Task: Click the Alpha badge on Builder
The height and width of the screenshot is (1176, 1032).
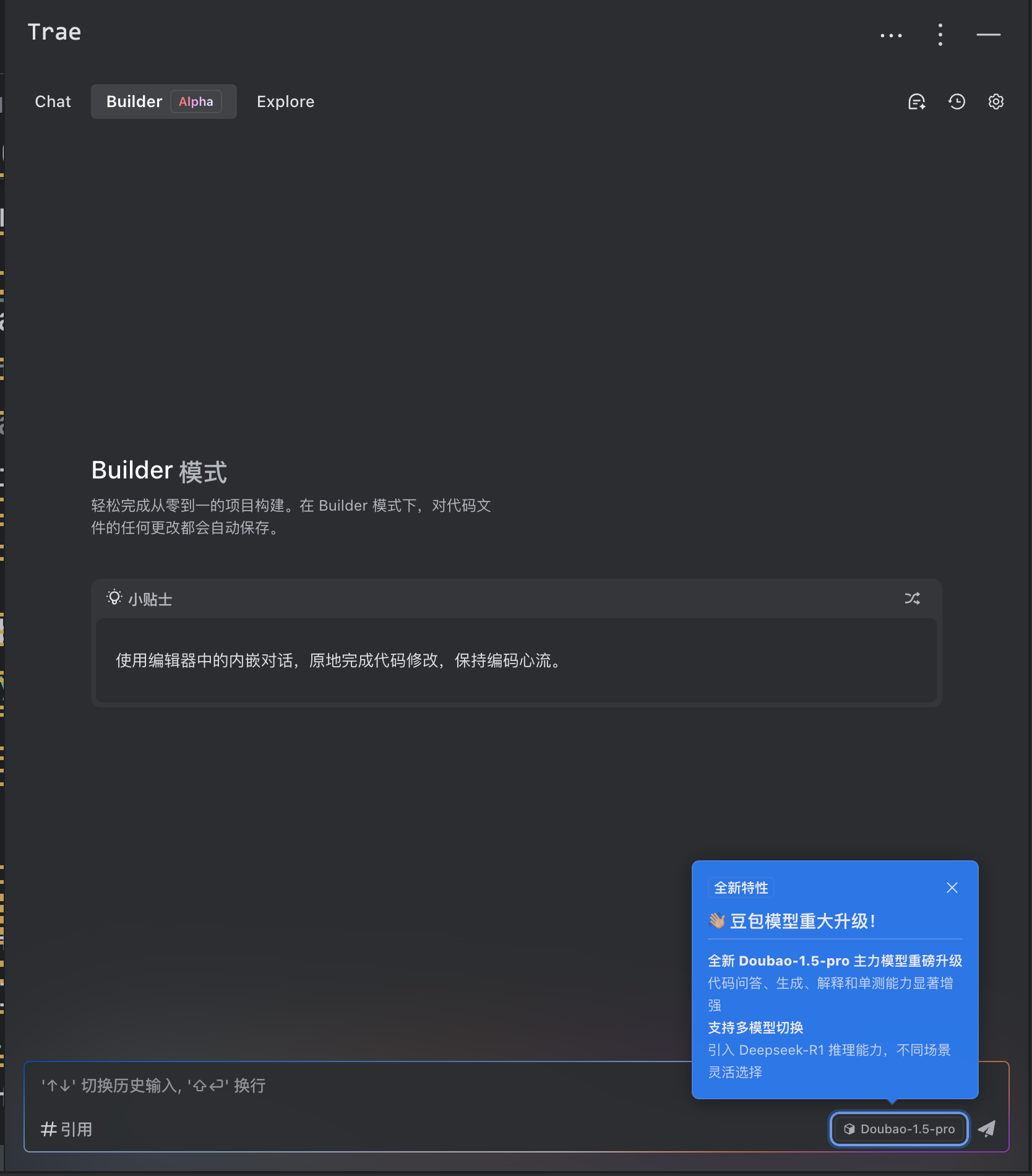Action: 196,102
